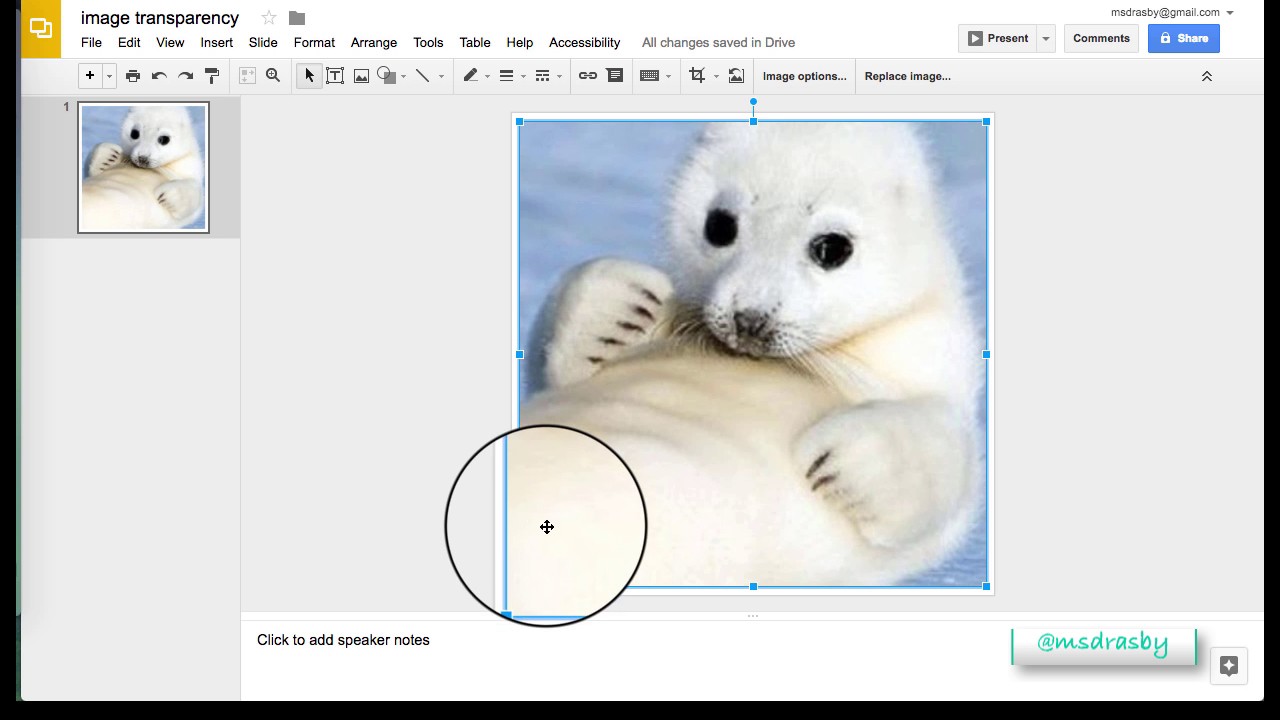1280x720 pixels.
Task: Click the Insert link icon
Action: 588,76
